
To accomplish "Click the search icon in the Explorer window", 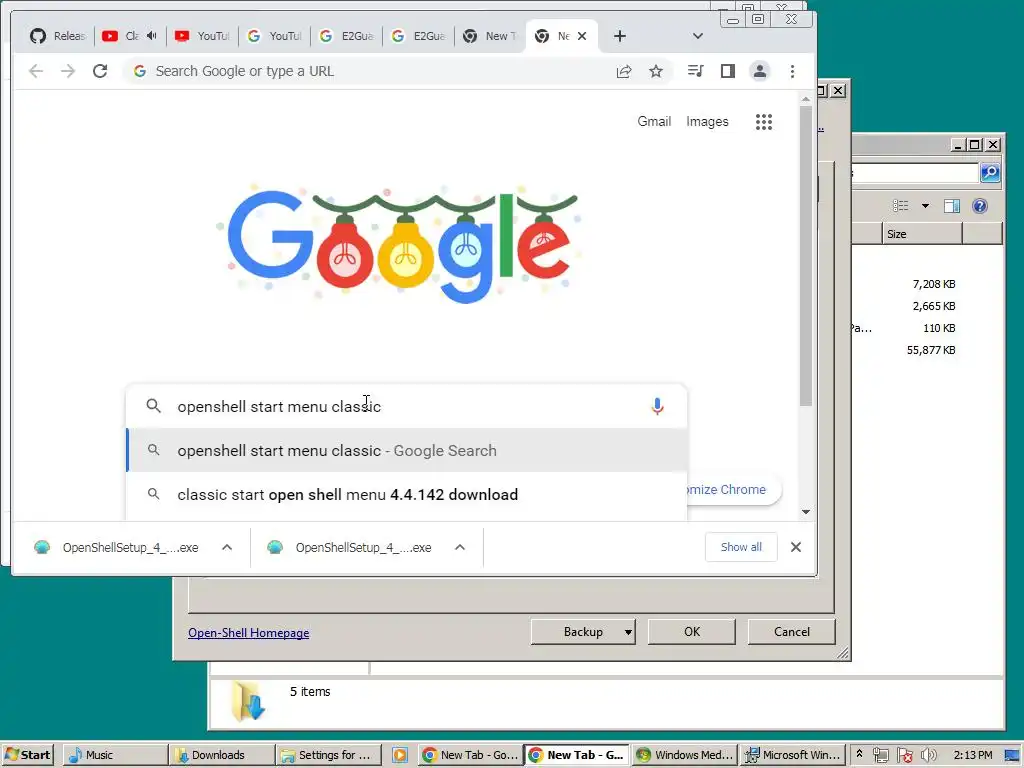I will [x=990, y=172].
